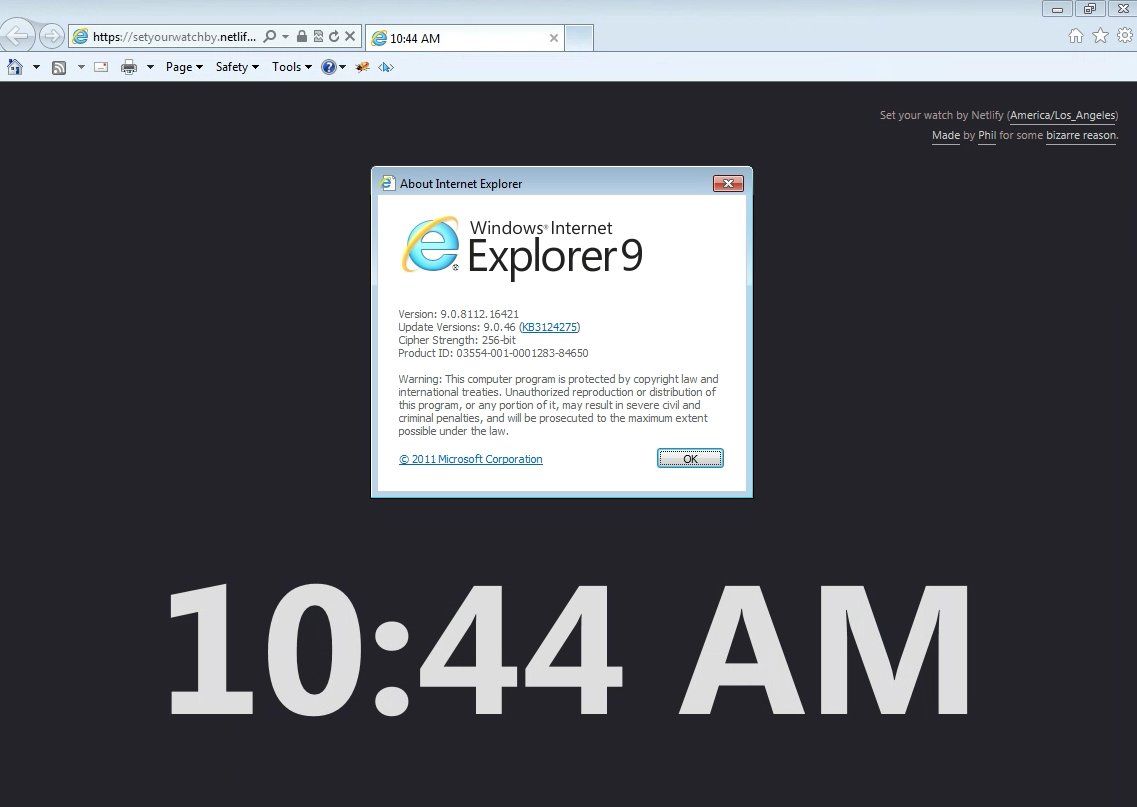Refresh the page with the reload icon
Image resolution: width=1137 pixels, height=807 pixels.
click(334, 36)
